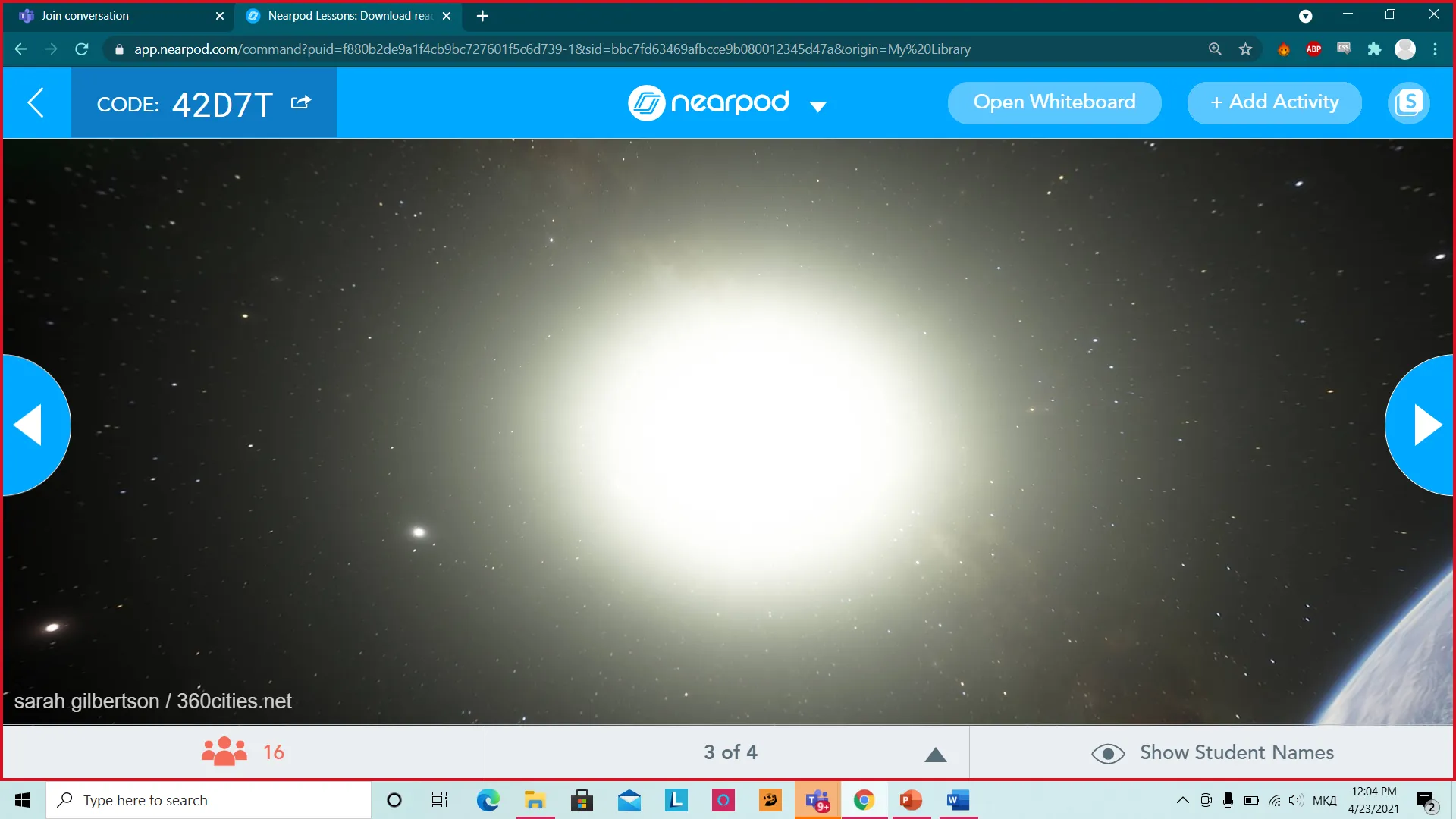
Task: Change input language from МКД
Action: [x=1325, y=800]
